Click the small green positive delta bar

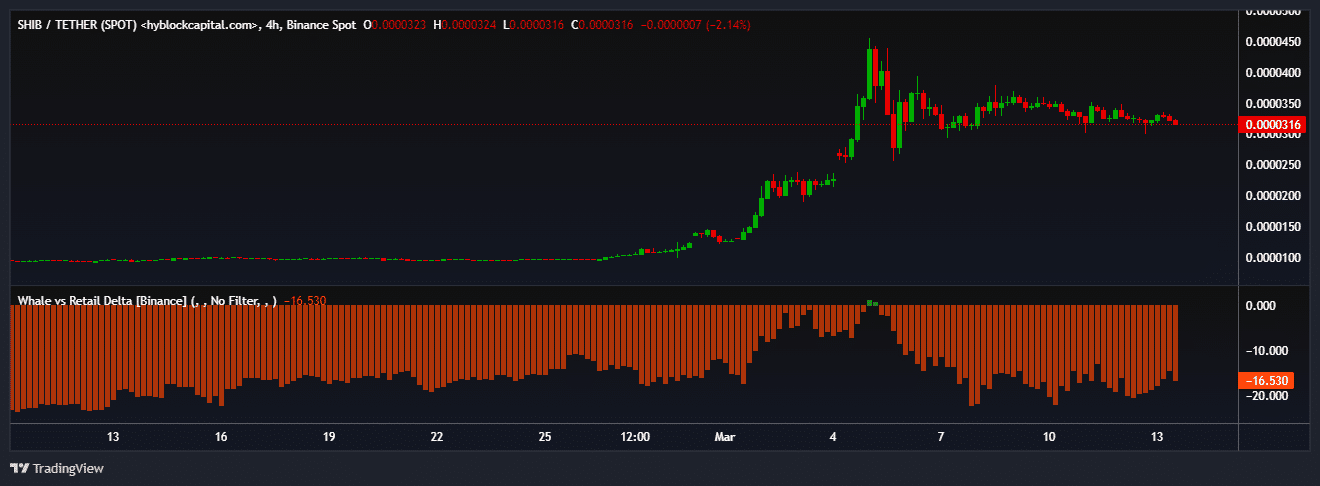click(x=871, y=302)
